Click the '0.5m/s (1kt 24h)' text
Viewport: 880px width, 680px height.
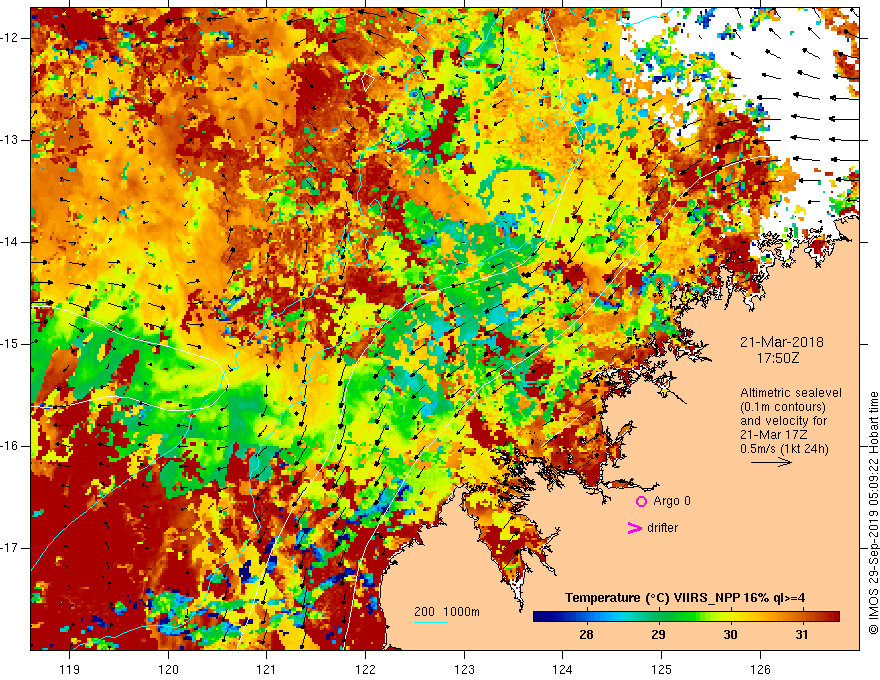tap(784, 449)
